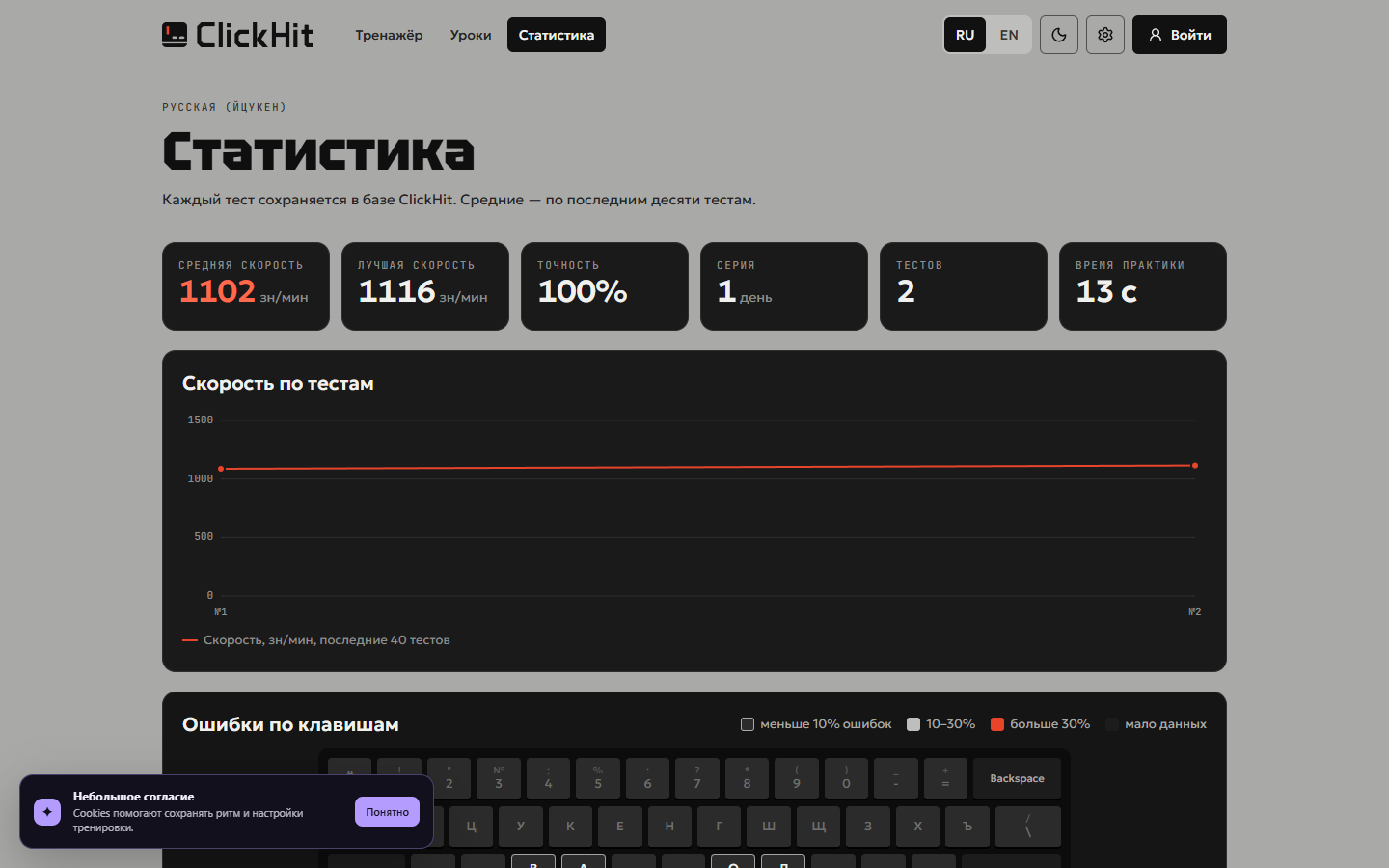Screen dimensions: 1389x868
Task: Open the ClickHit logo home link
Action: pos(237,35)
